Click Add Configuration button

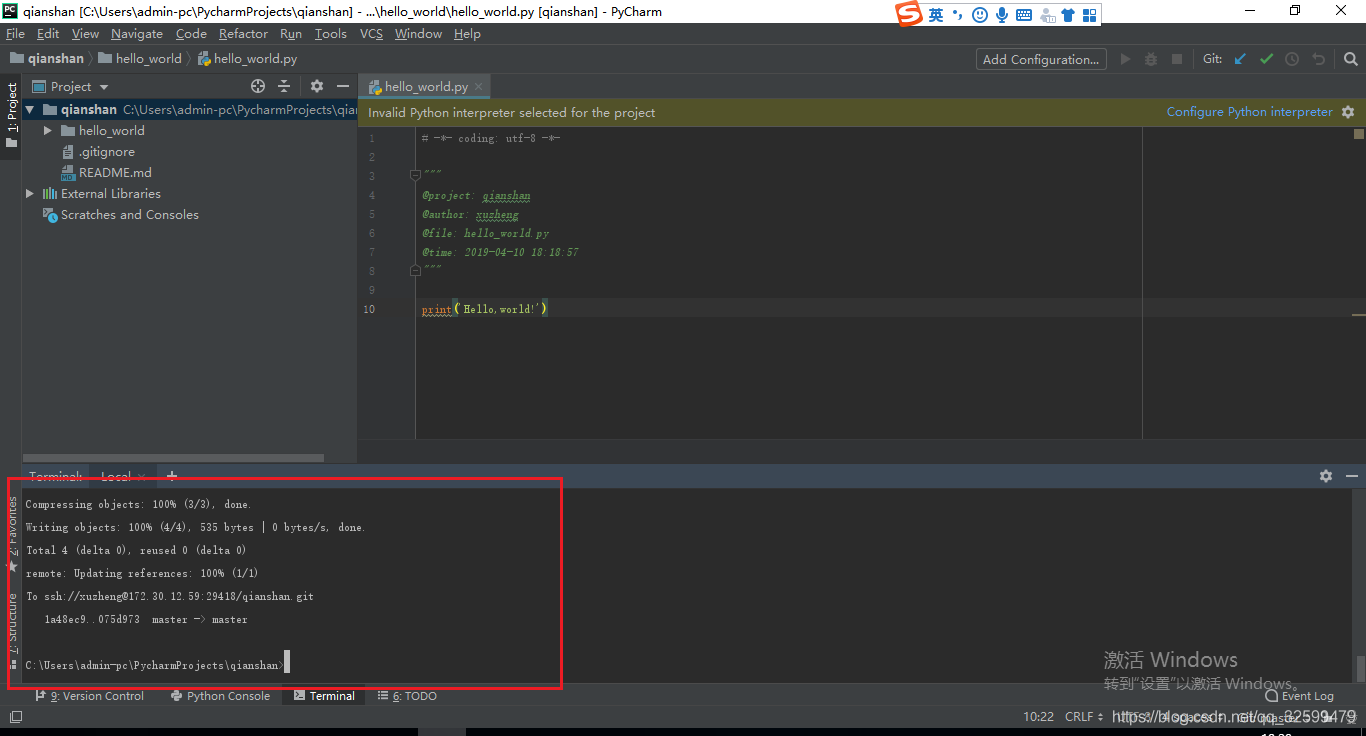click(1041, 59)
